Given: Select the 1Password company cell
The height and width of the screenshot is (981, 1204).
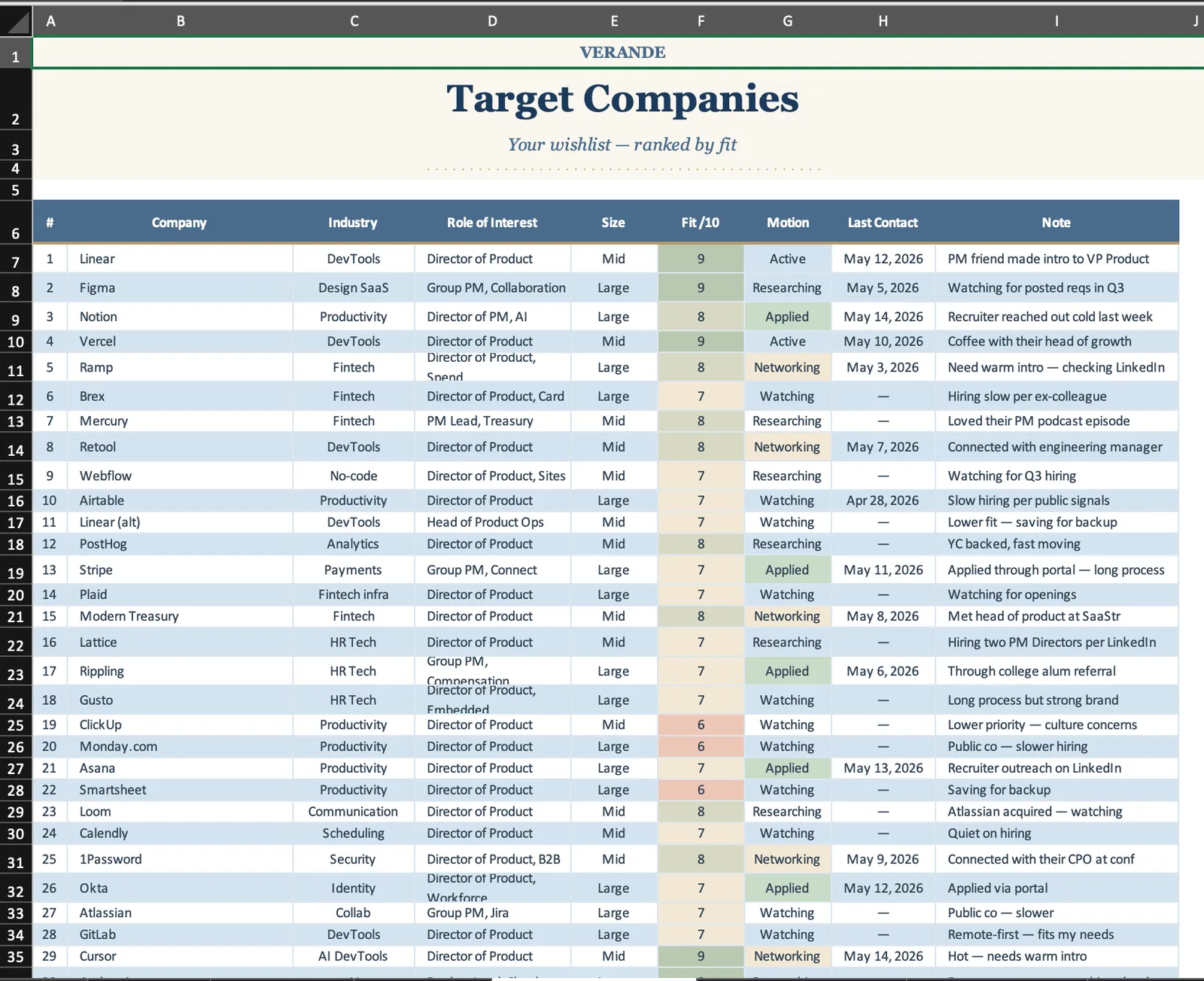Looking at the screenshot, I should [180, 859].
